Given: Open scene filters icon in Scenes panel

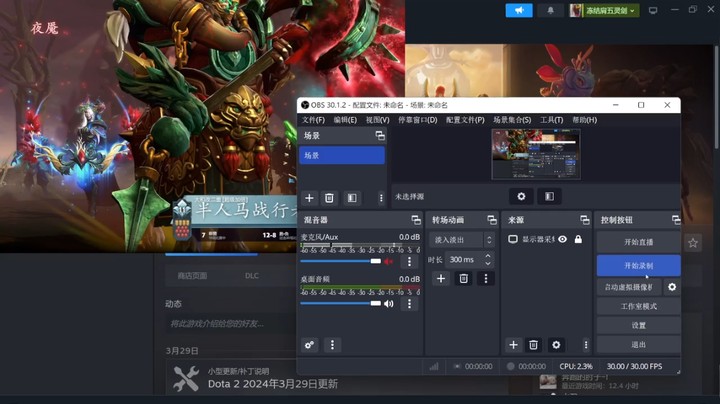Looking at the screenshot, I should (352, 198).
